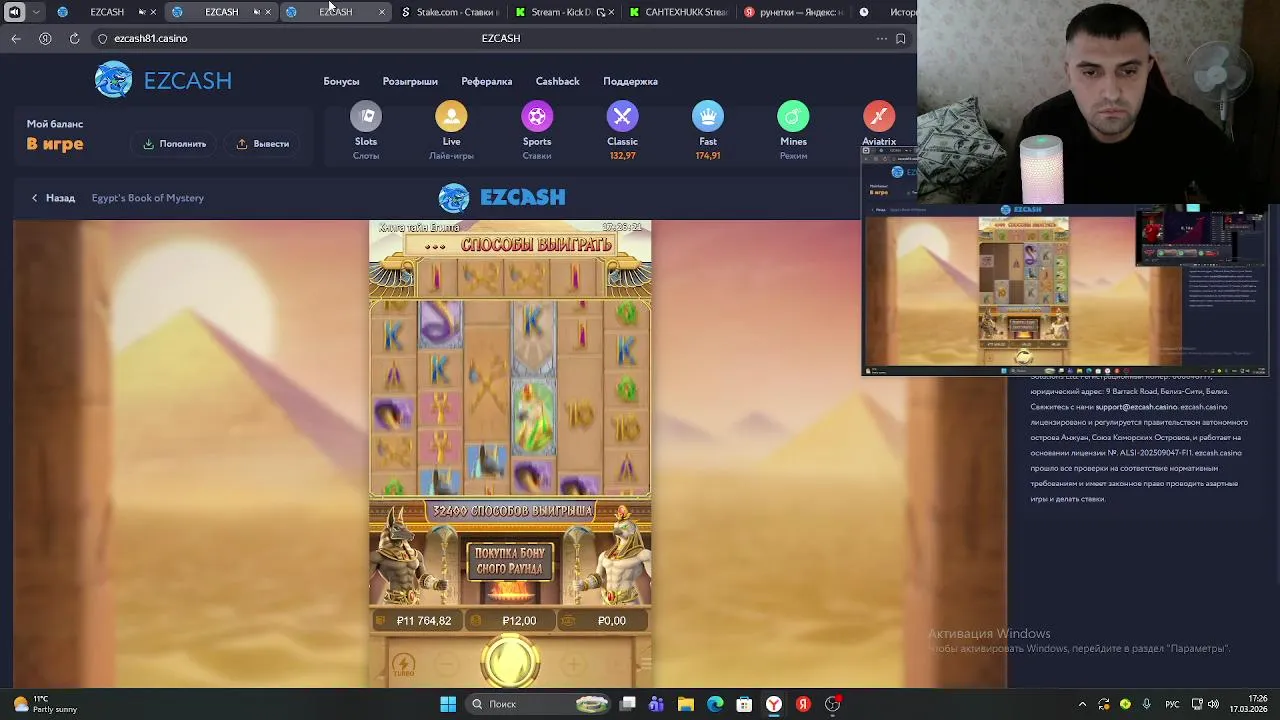The width and height of the screenshot is (1280, 720).
Task: Open Task View on taskbar
Action: click(628, 704)
